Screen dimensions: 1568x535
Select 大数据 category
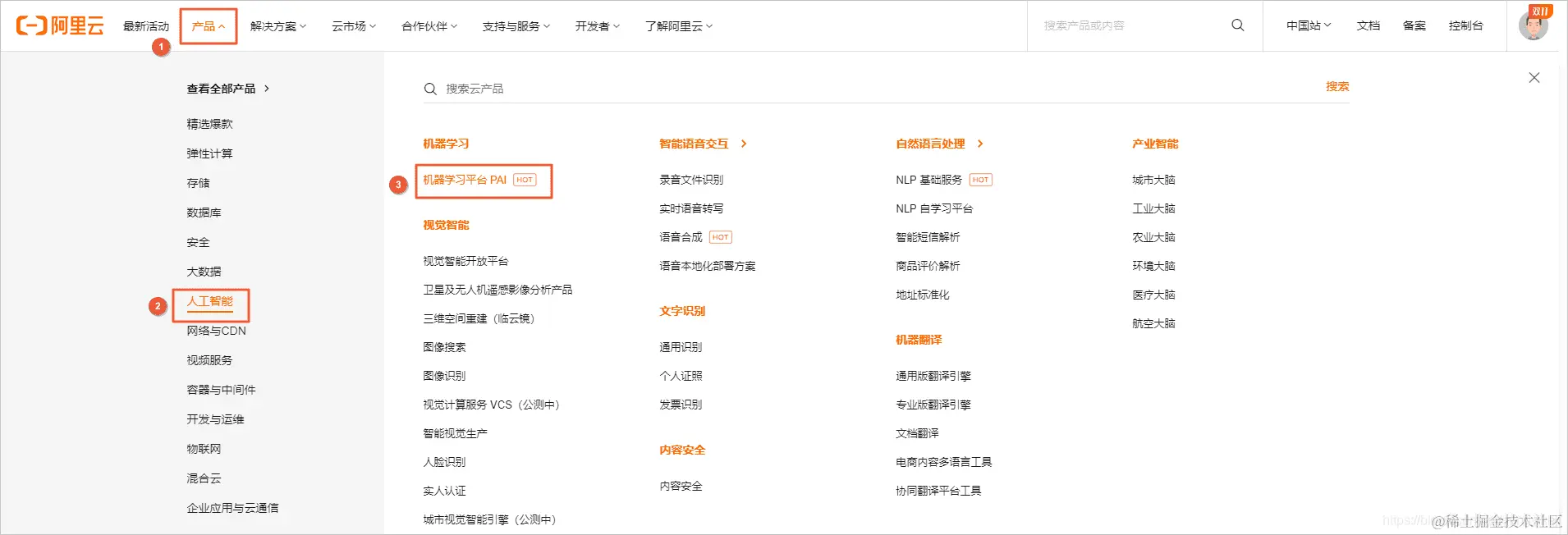tap(204, 272)
